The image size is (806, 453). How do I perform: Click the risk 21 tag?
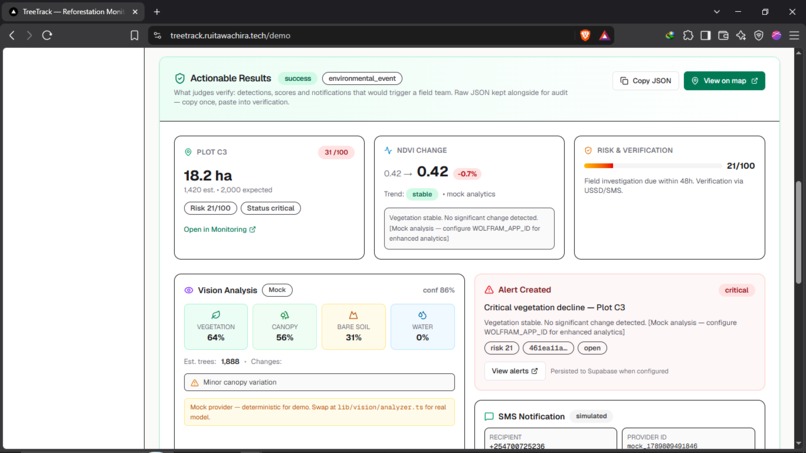501,348
